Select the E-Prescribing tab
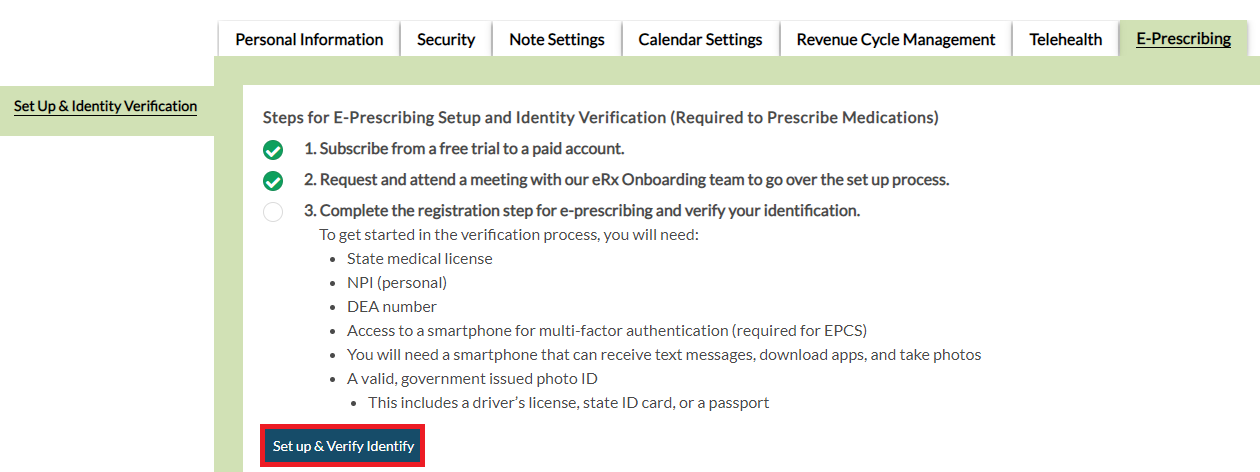This screenshot has width=1260, height=472. pyautogui.click(x=1183, y=39)
